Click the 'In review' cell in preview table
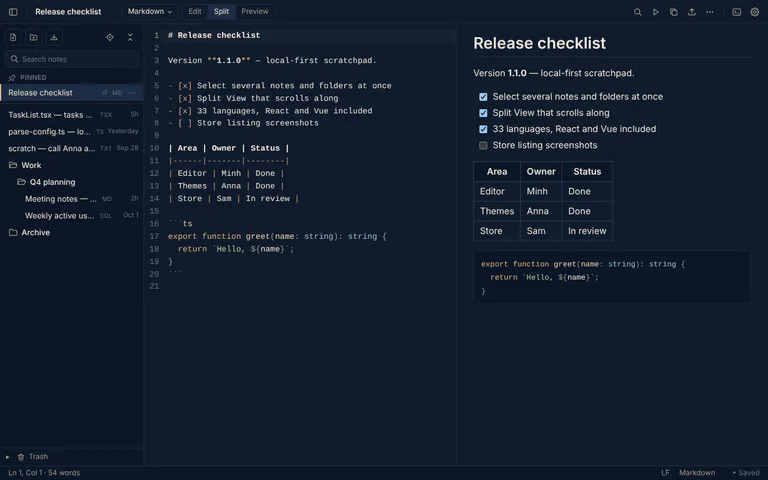 pos(587,231)
